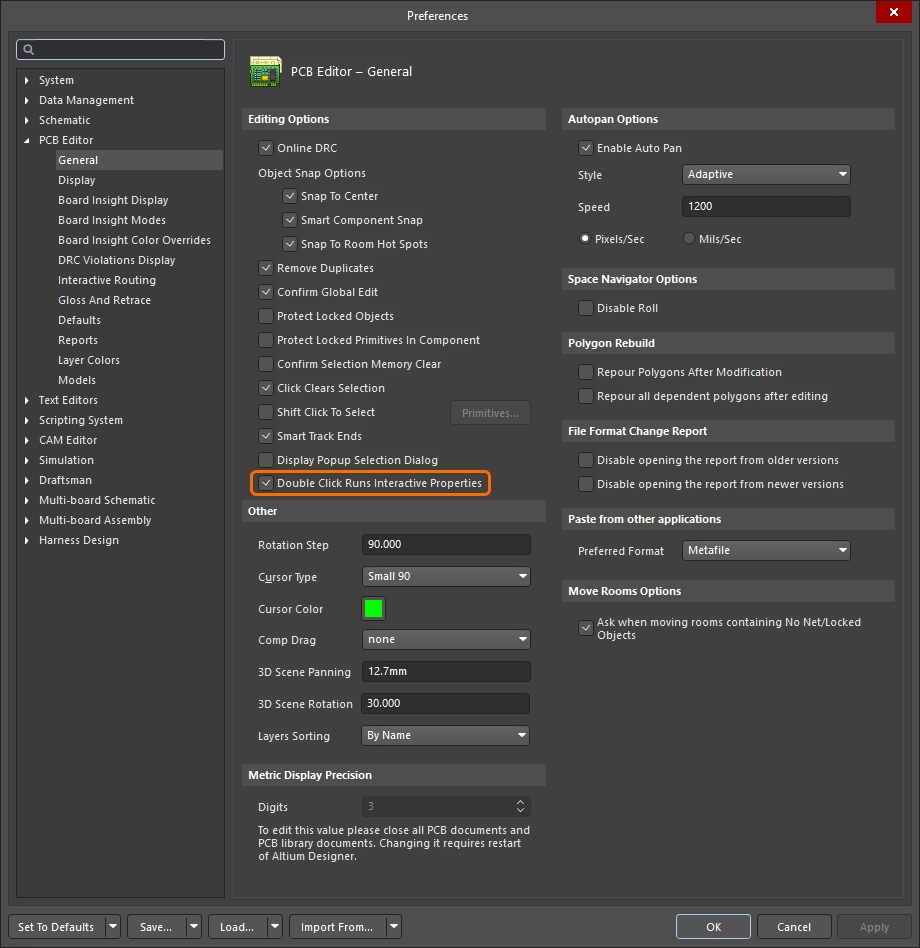Check Repour Polygons After Modification
Image resolution: width=920 pixels, height=948 pixels.
coord(586,372)
